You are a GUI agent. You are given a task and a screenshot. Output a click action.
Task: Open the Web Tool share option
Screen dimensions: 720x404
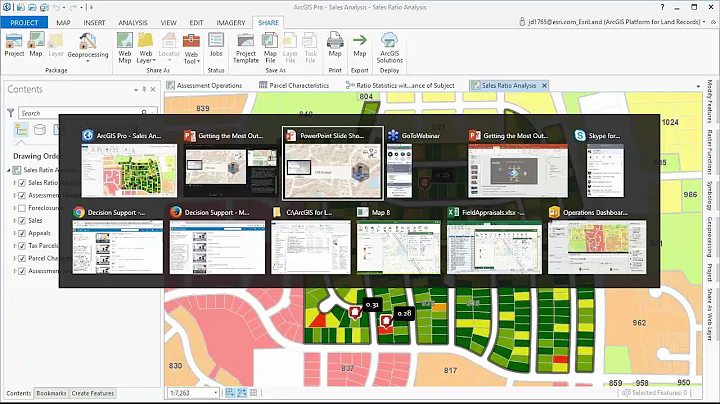coord(191,48)
